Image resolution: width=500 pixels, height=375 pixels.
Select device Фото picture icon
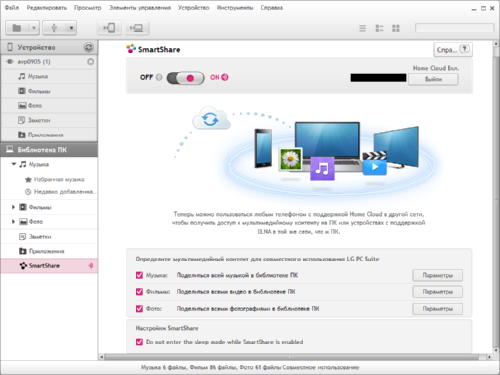click(22, 106)
